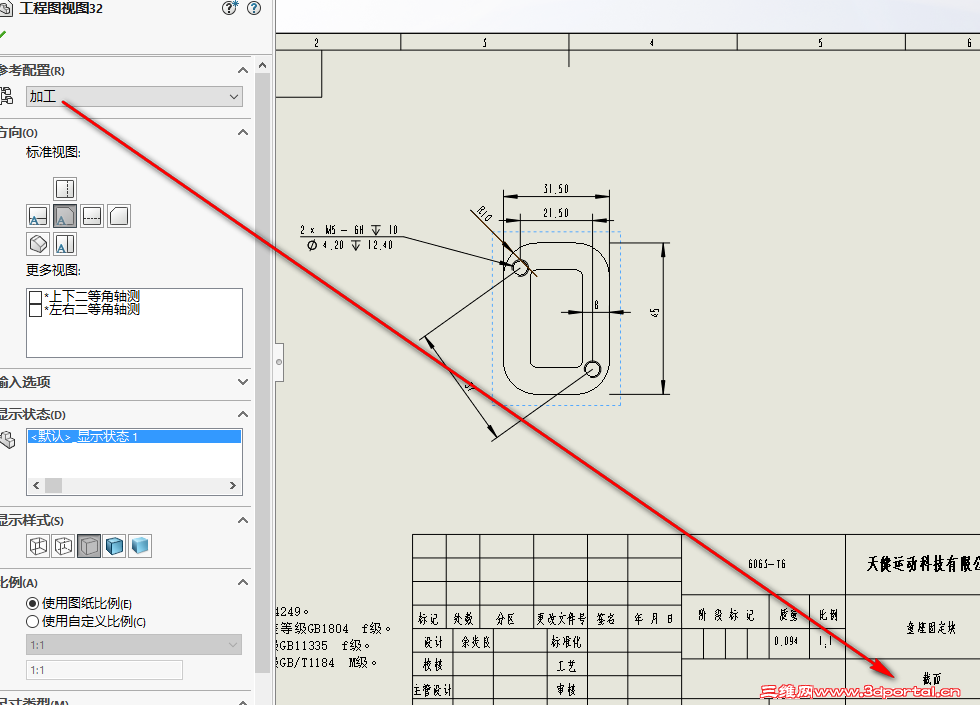Expand the 输入选项 section
This screenshot has width=980, height=705.
243,382
